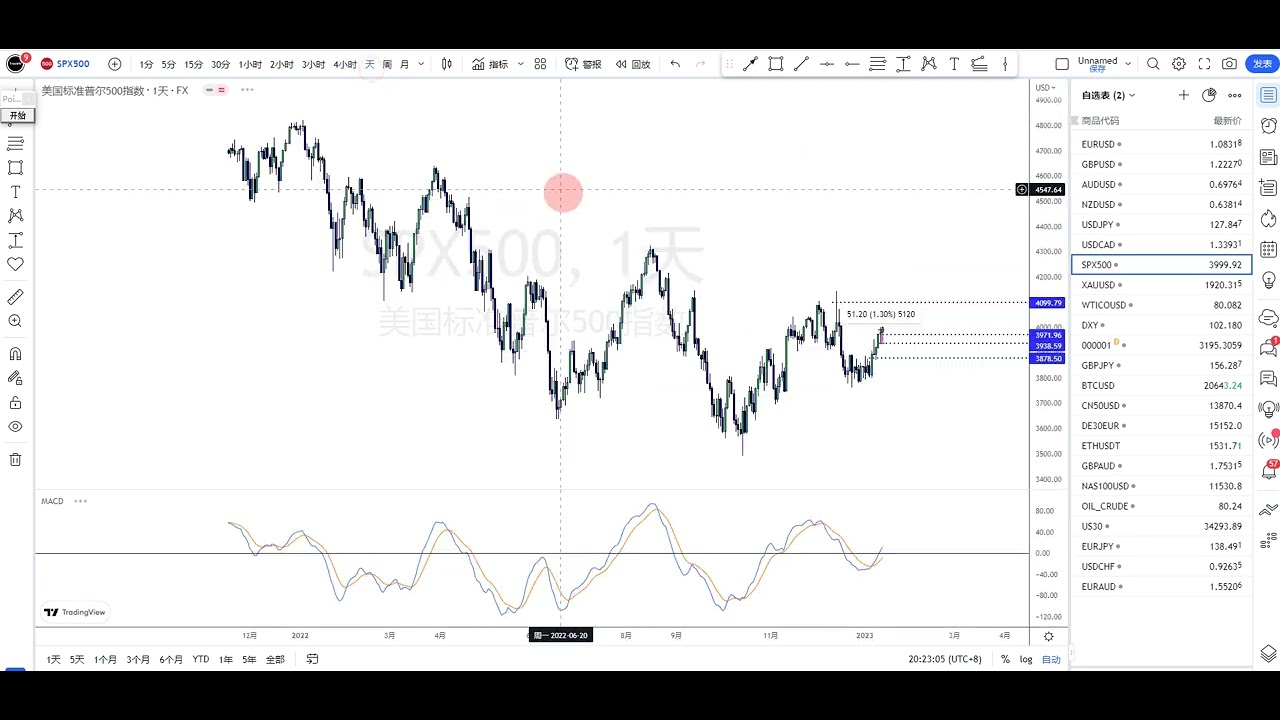Viewport: 1280px width, 720px height.
Task: Toggle stay in drawing mode pencil-lock icon
Action: 15,378
